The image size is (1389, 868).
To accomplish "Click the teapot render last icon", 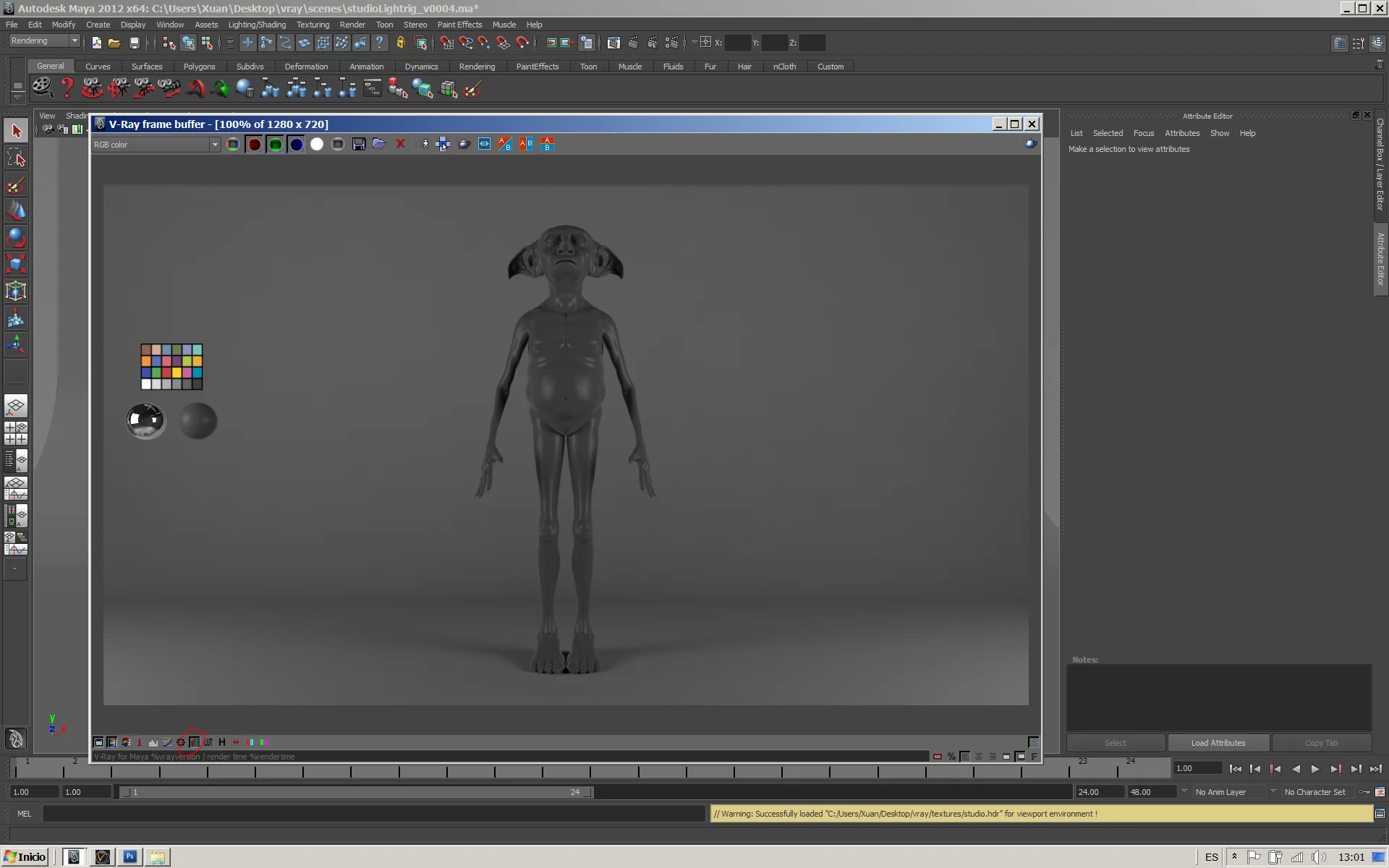I will coord(464,144).
